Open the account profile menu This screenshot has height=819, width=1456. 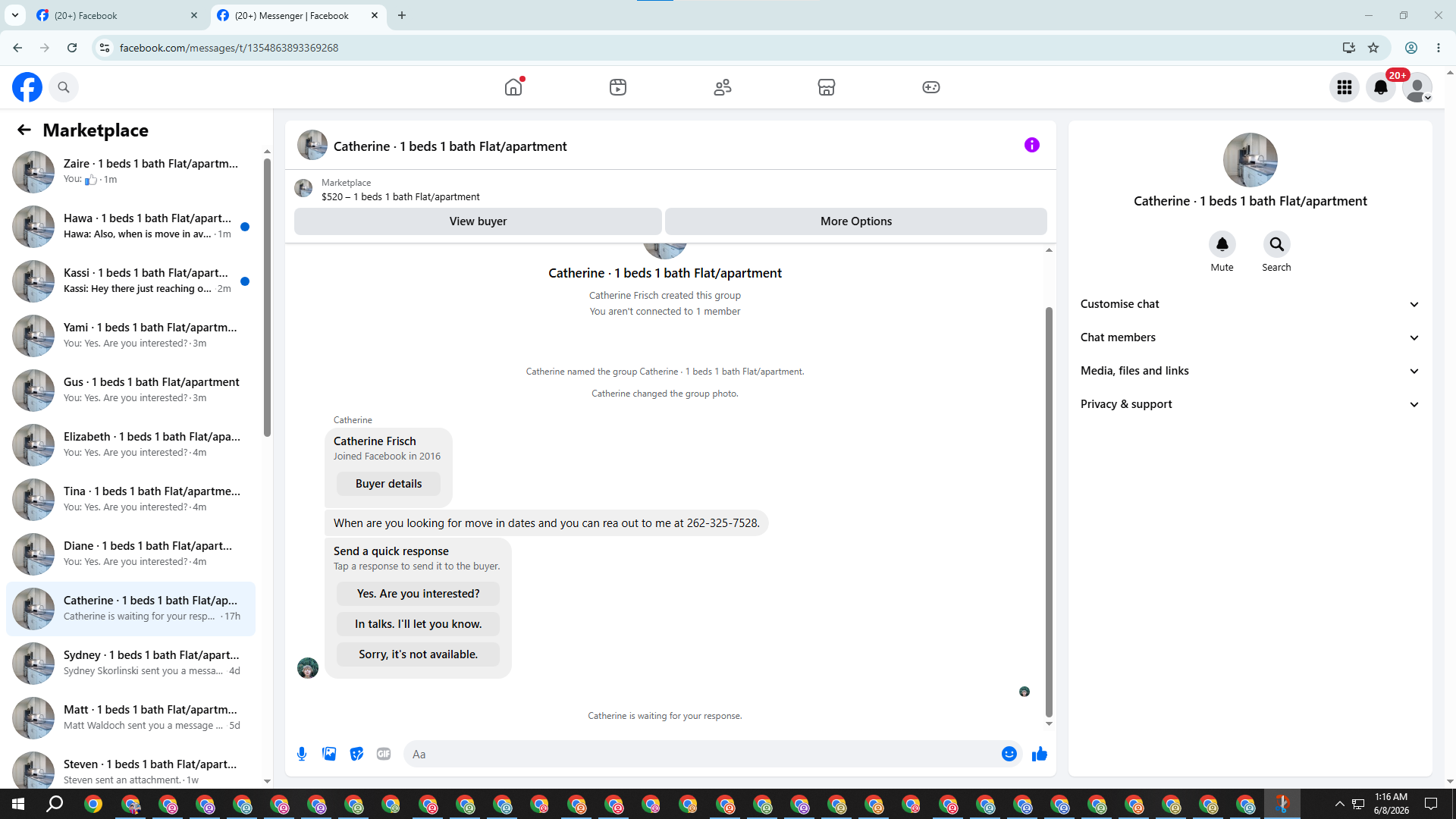click(1417, 87)
